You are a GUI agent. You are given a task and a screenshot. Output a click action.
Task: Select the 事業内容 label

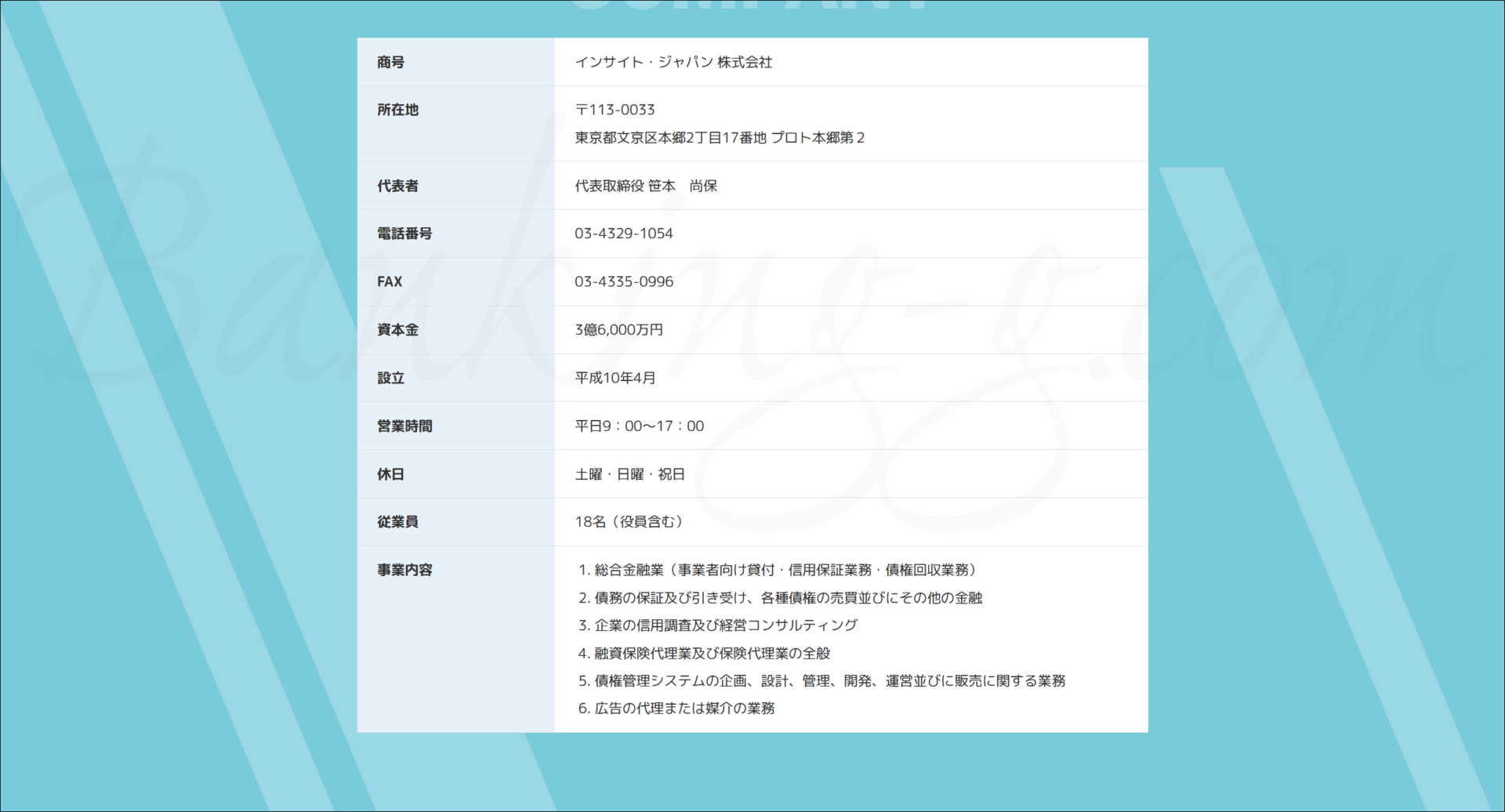pyautogui.click(x=404, y=570)
